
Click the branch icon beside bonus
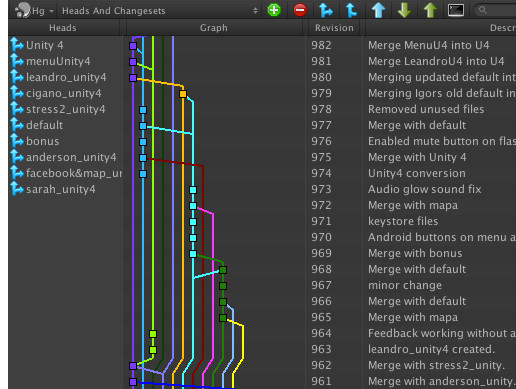point(17,141)
